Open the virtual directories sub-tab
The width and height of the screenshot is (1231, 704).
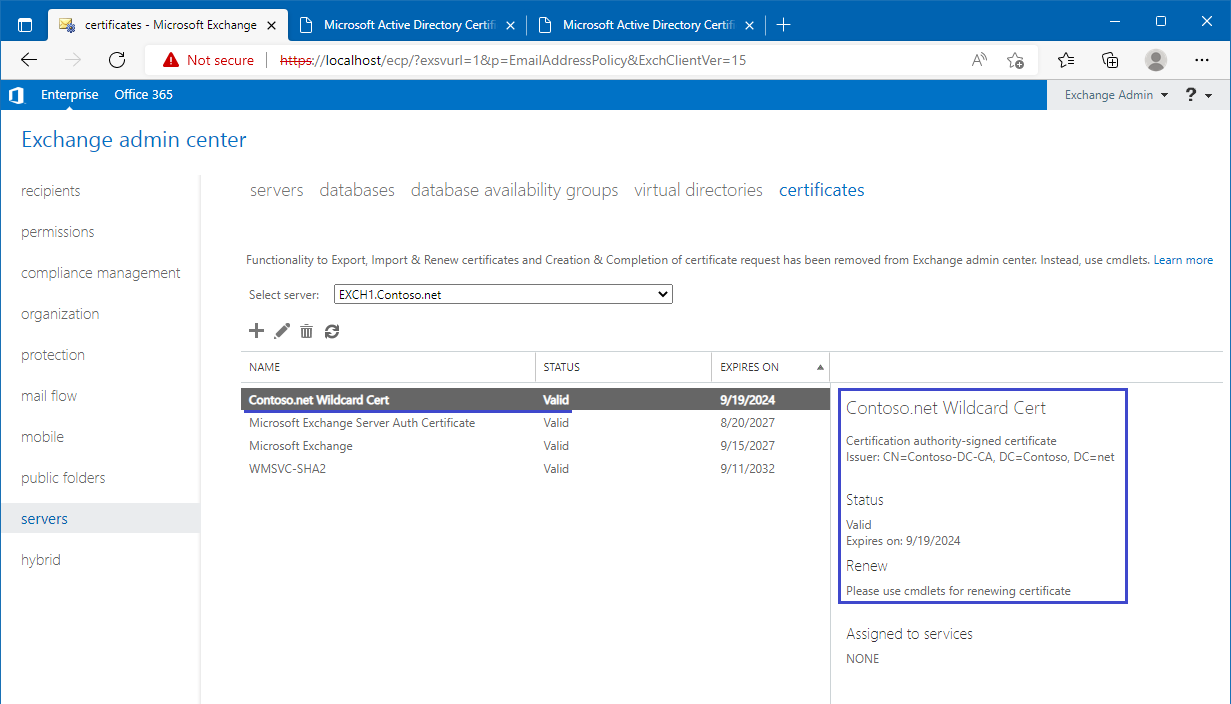(698, 190)
